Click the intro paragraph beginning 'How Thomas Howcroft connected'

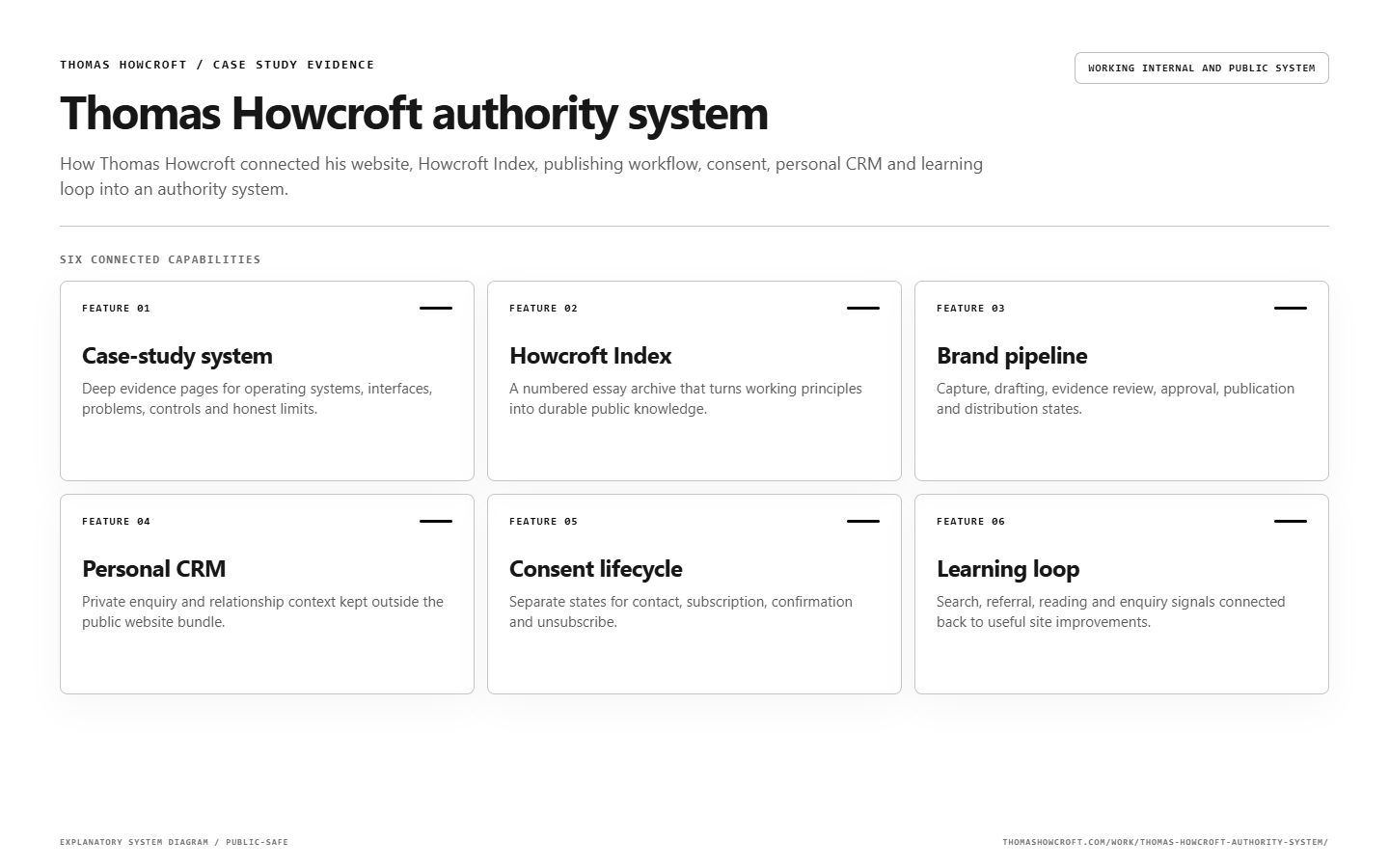tap(522, 176)
